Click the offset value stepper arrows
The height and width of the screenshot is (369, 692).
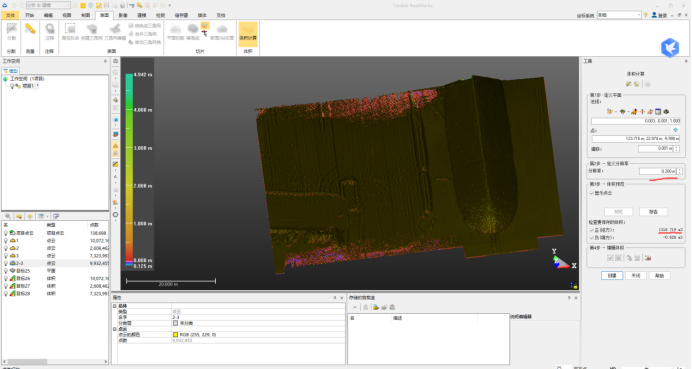coord(676,149)
